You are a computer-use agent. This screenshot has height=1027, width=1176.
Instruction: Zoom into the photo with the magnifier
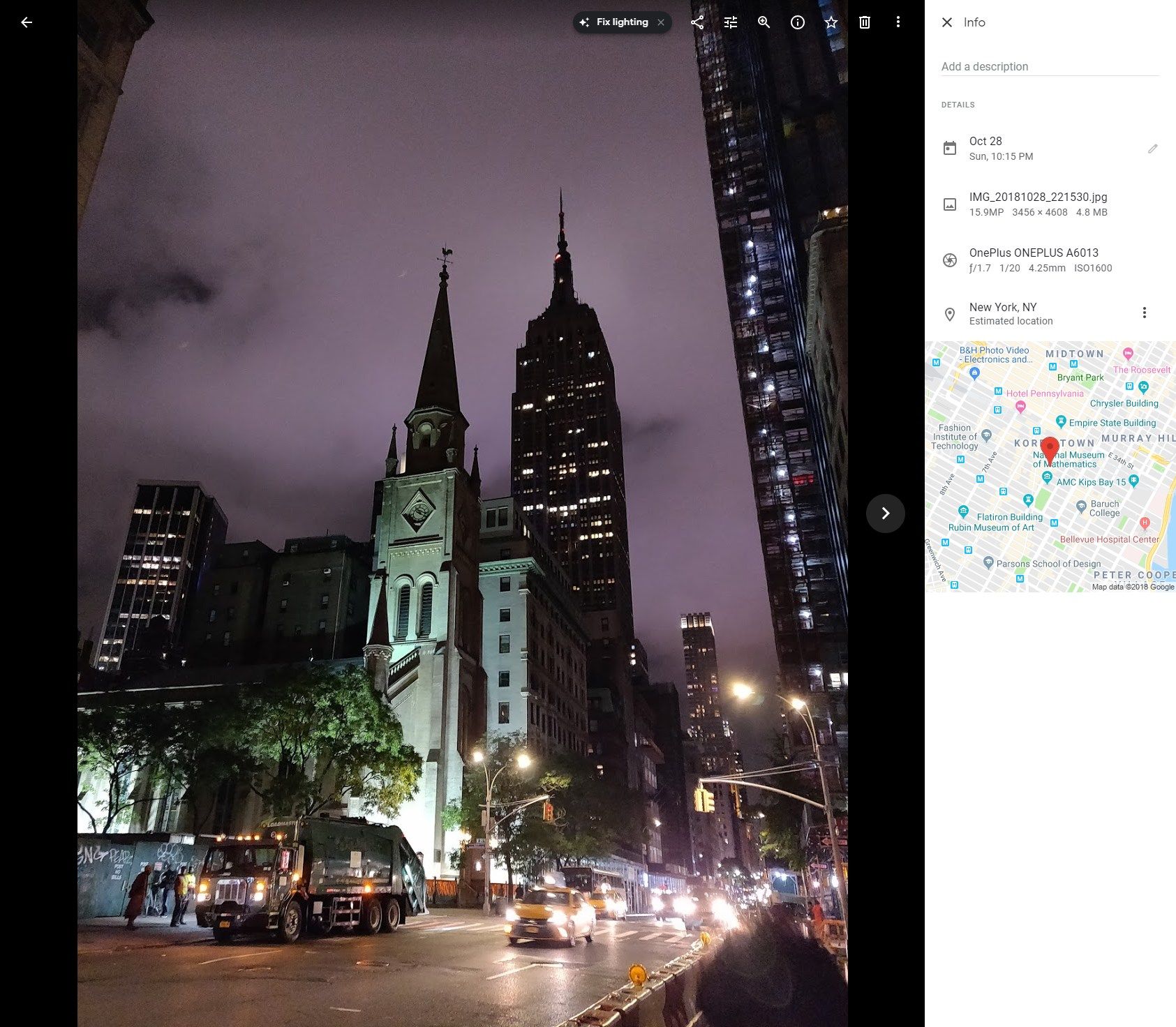point(764,22)
